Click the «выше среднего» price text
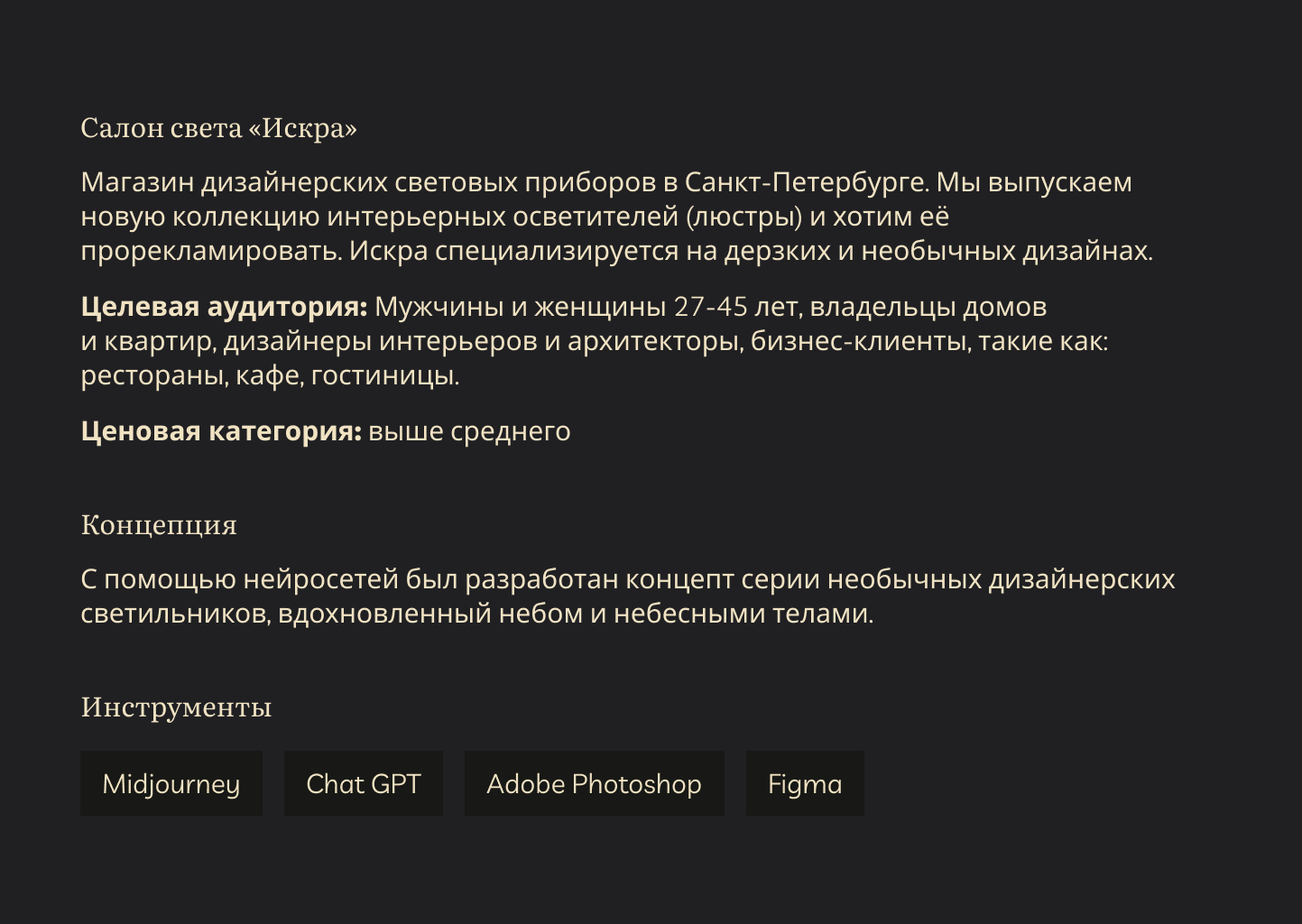This screenshot has width=1302, height=924. (x=469, y=431)
